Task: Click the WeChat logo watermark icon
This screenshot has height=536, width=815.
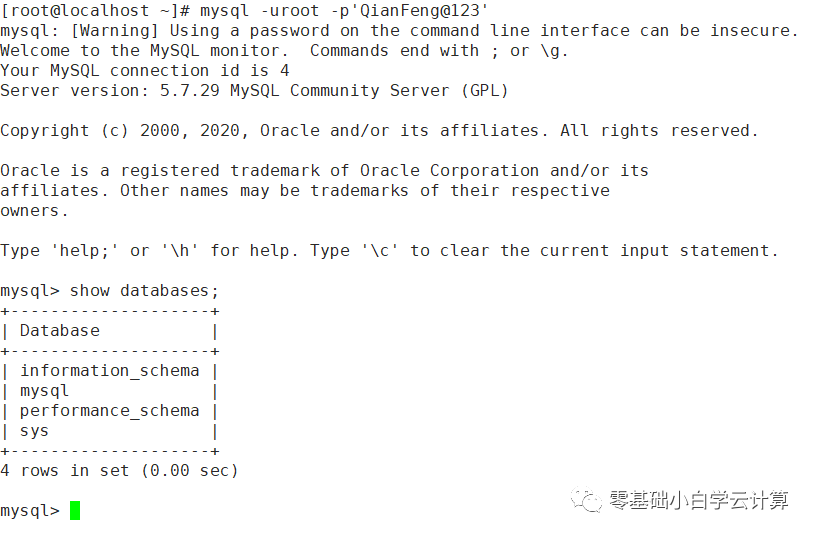Action: (x=587, y=500)
